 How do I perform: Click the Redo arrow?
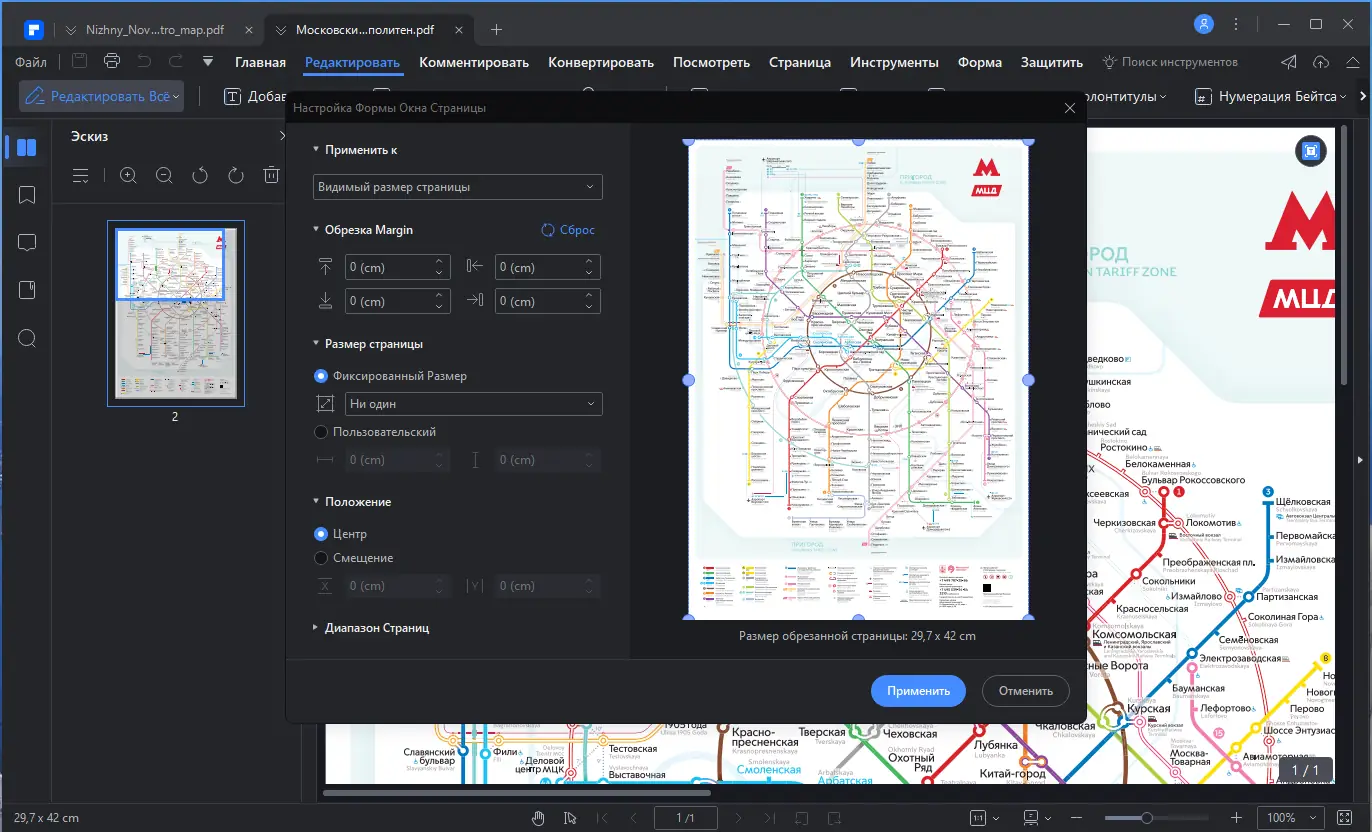tap(176, 61)
